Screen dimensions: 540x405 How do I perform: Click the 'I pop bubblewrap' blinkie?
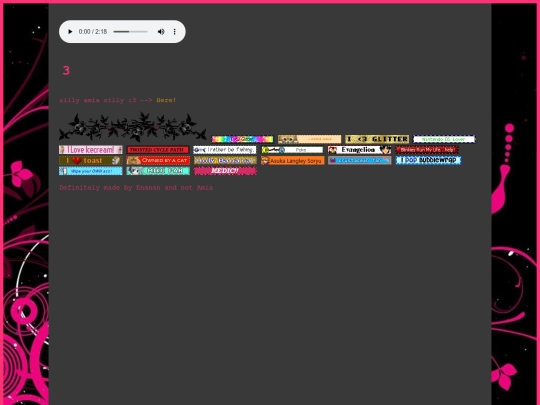click(x=428, y=160)
